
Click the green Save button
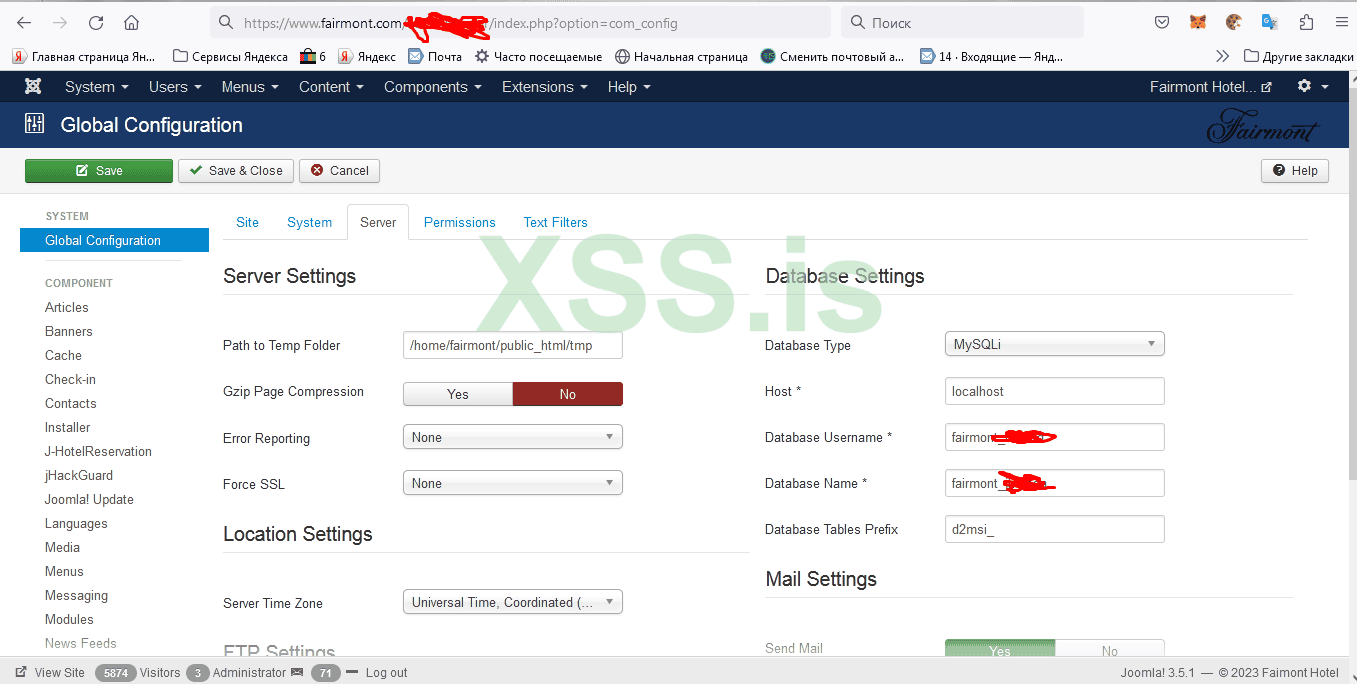[99, 171]
